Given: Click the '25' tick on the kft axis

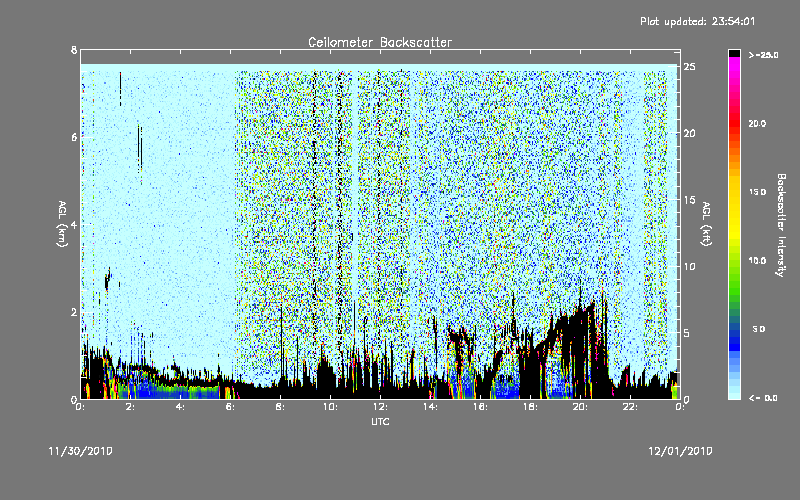Looking at the screenshot, I should point(689,67).
